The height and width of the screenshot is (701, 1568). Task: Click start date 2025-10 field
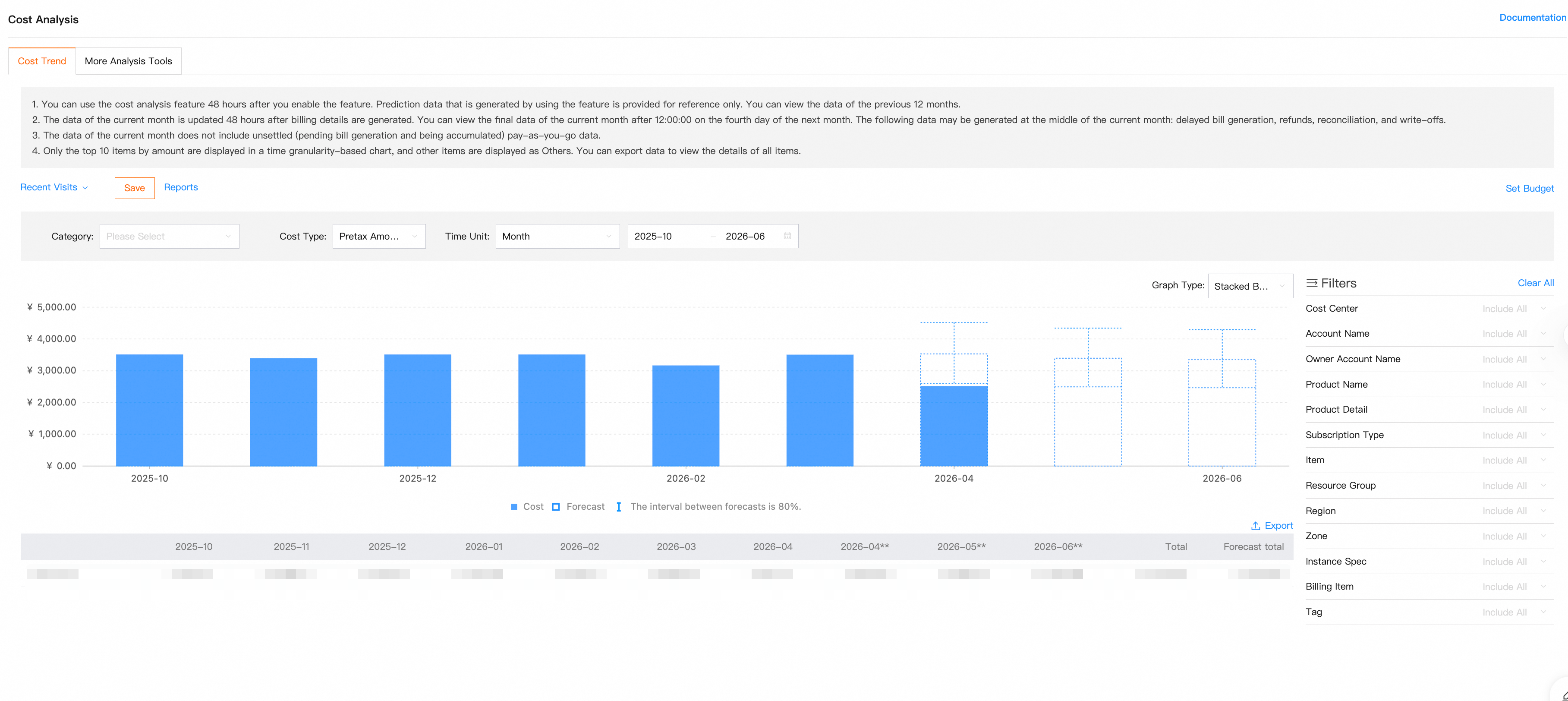coord(653,236)
